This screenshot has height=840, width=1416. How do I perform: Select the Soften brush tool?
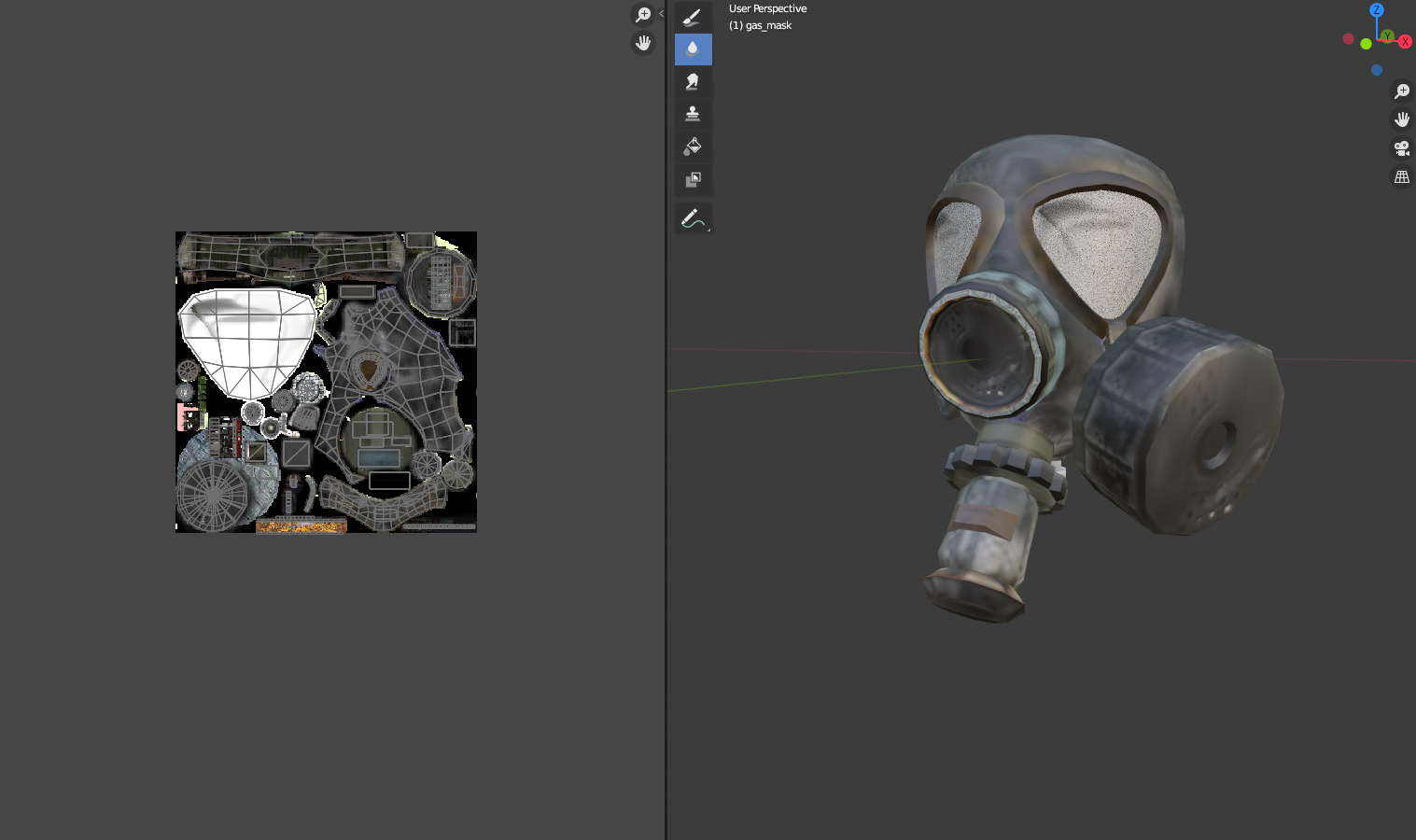point(693,49)
